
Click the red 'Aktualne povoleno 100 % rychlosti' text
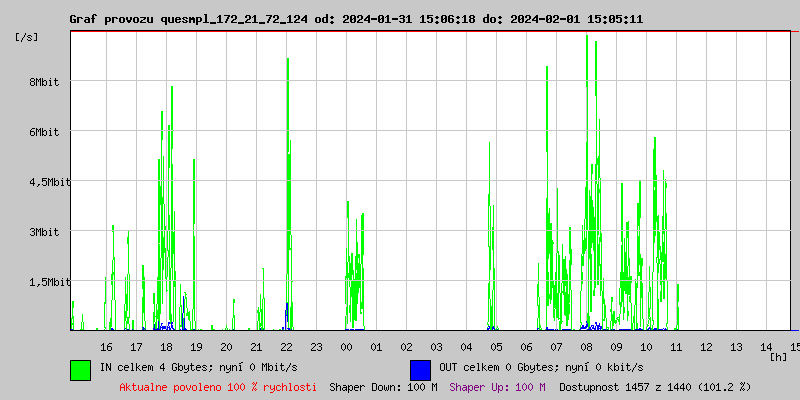click(x=218, y=386)
